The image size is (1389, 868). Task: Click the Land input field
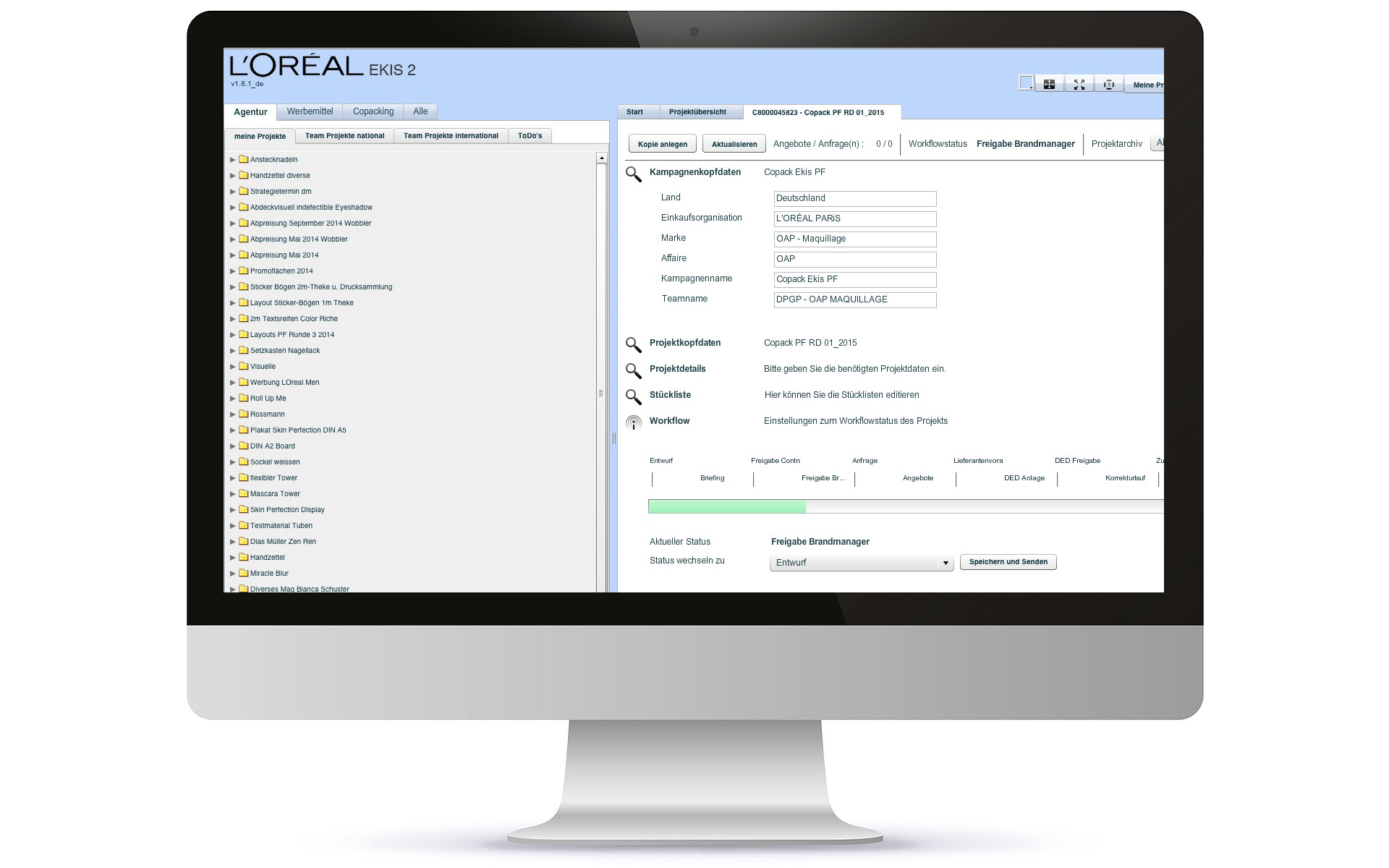click(x=855, y=198)
